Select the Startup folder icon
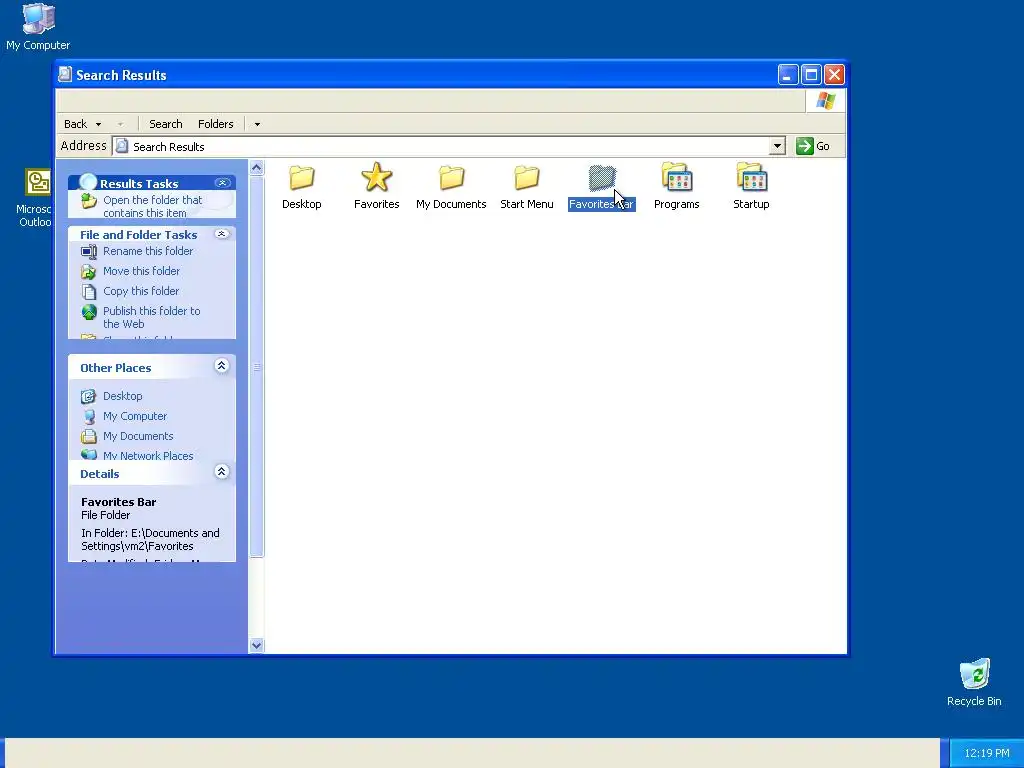Screen dimensions: 1024x768 point(751,178)
